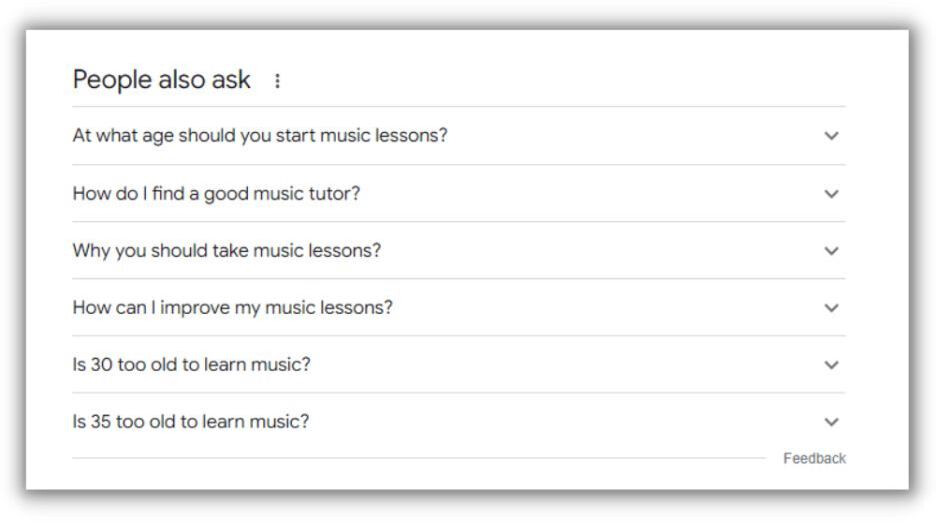Click the Feedback link

click(814, 459)
